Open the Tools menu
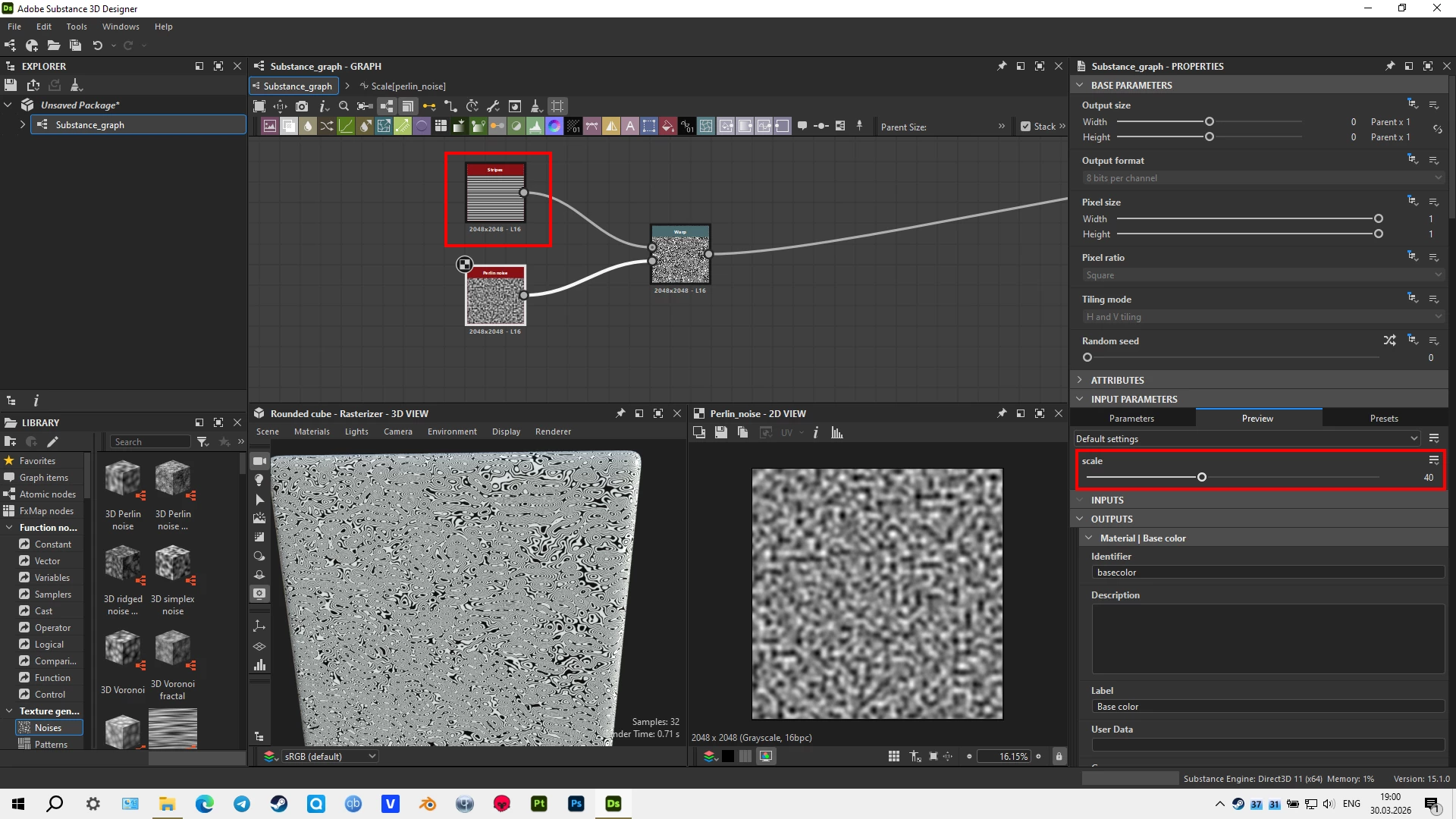The image size is (1456, 819). click(76, 27)
